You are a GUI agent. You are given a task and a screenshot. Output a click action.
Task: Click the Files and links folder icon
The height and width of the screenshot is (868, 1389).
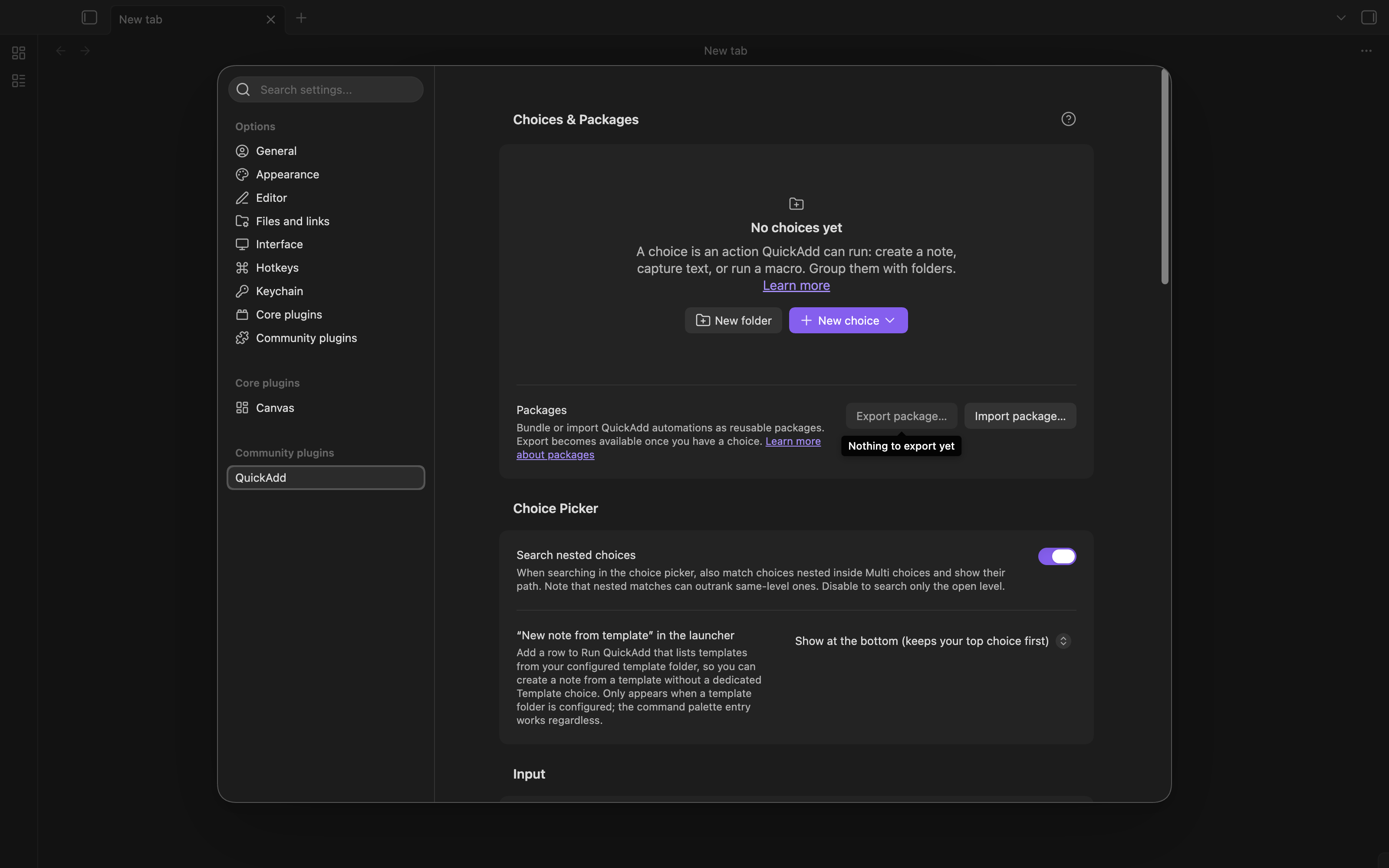[x=242, y=221]
